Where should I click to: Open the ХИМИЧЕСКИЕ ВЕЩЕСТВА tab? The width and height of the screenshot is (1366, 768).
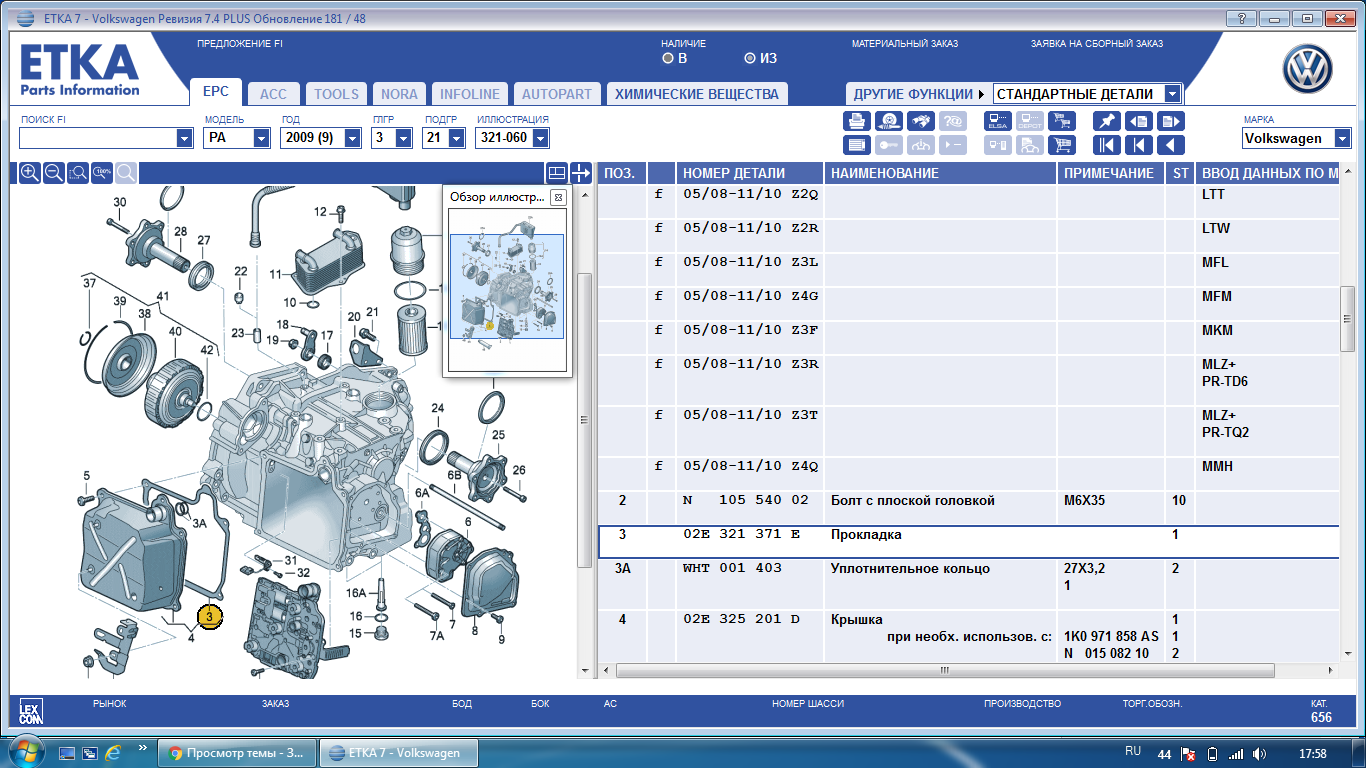(697, 94)
